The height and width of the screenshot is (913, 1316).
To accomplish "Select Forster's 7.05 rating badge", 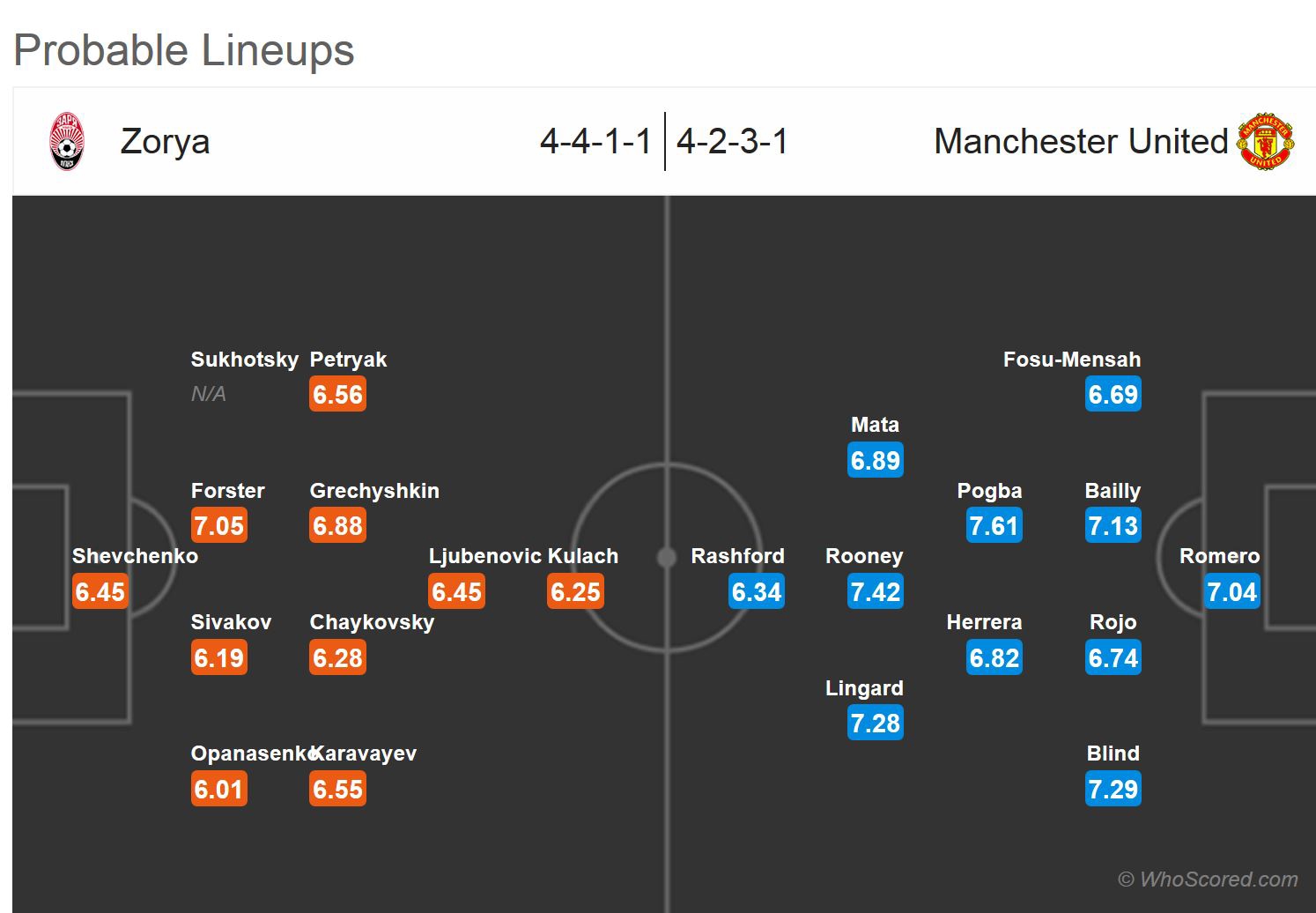I will click(x=219, y=526).
